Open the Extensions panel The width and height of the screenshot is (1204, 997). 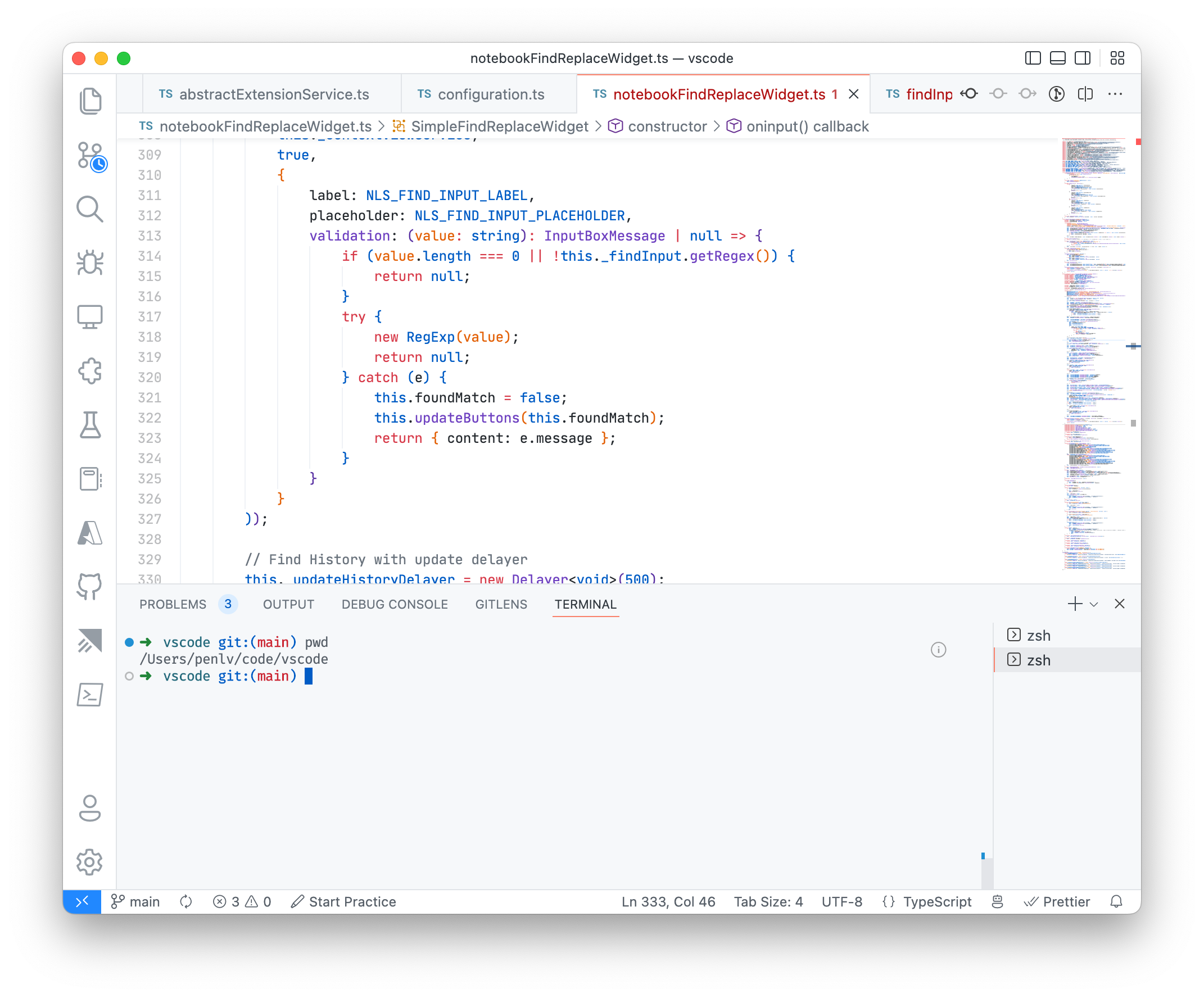pos(90,371)
